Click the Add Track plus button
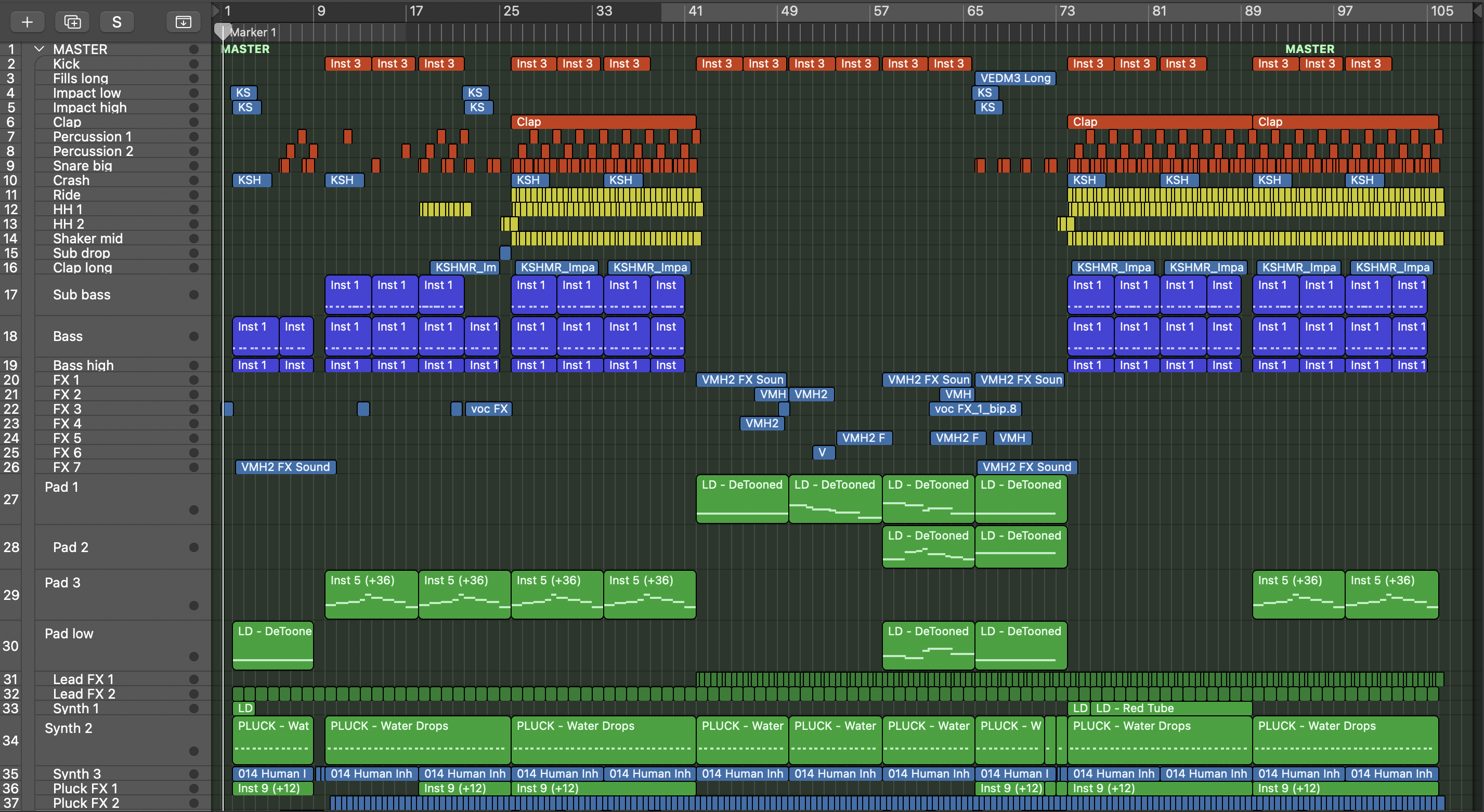 pyautogui.click(x=27, y=22)
